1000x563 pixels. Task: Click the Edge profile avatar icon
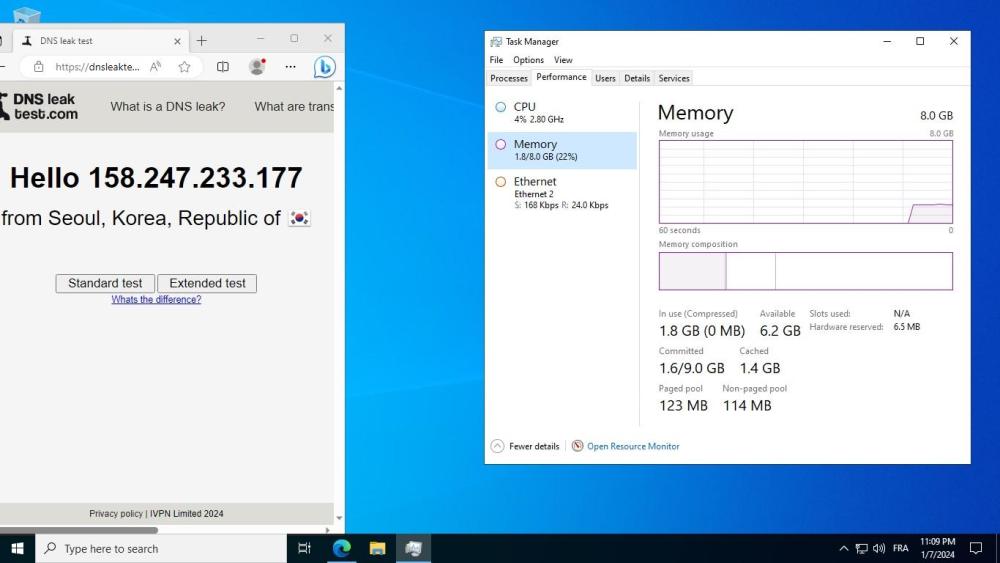click(257, 67)
